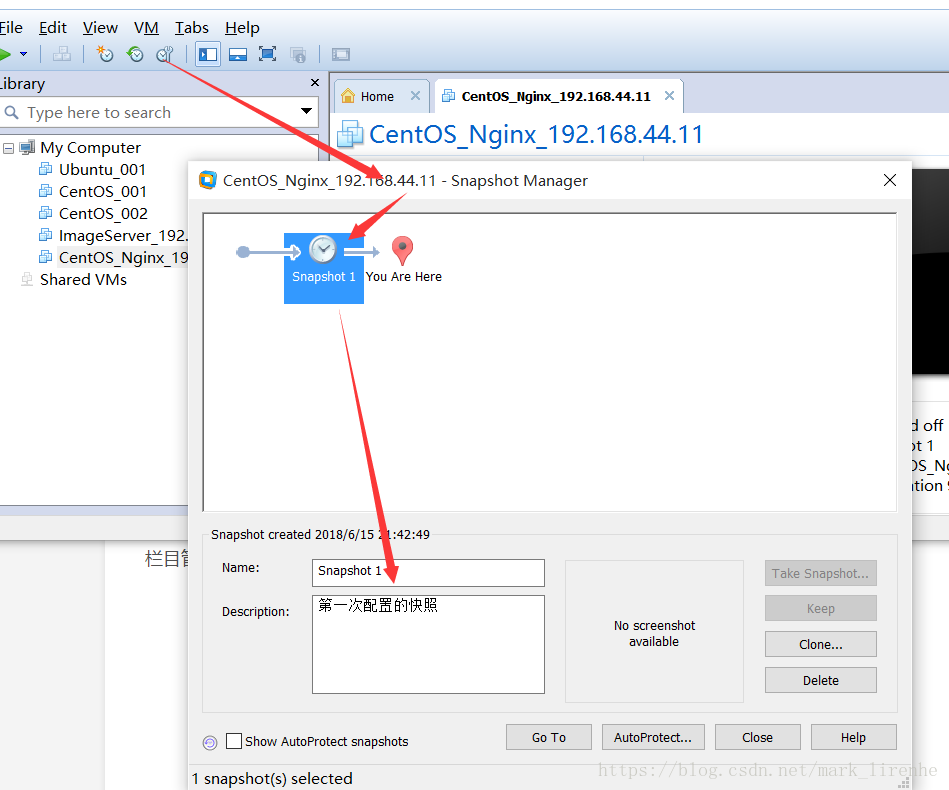The width and height of the screenshot is (949, 790).
Task: Click the Take Snapshot toolbar icon
Action: coord(105,54)
